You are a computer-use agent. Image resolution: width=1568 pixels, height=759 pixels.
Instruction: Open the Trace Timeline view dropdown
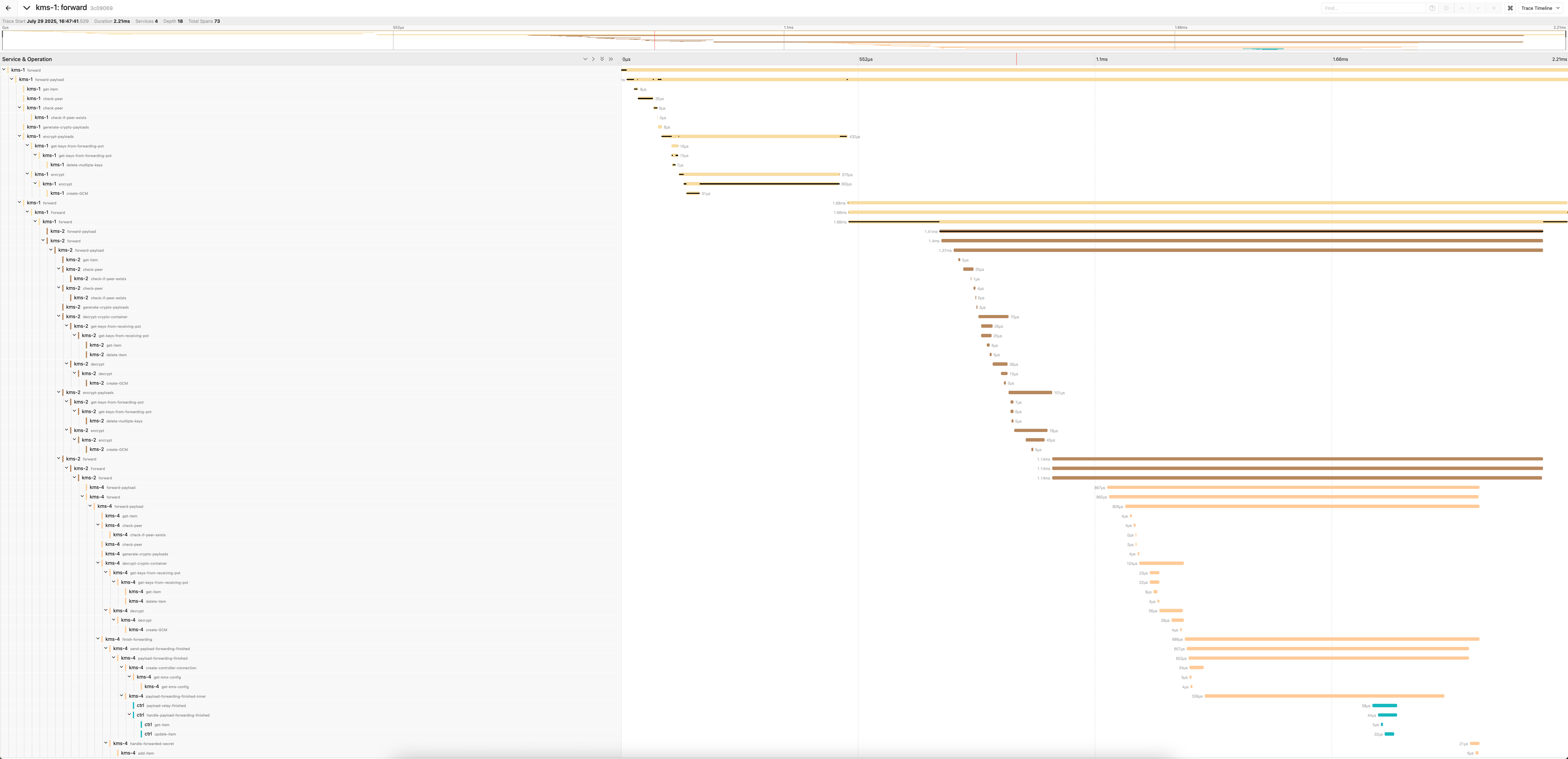[x=1540, y=8]
